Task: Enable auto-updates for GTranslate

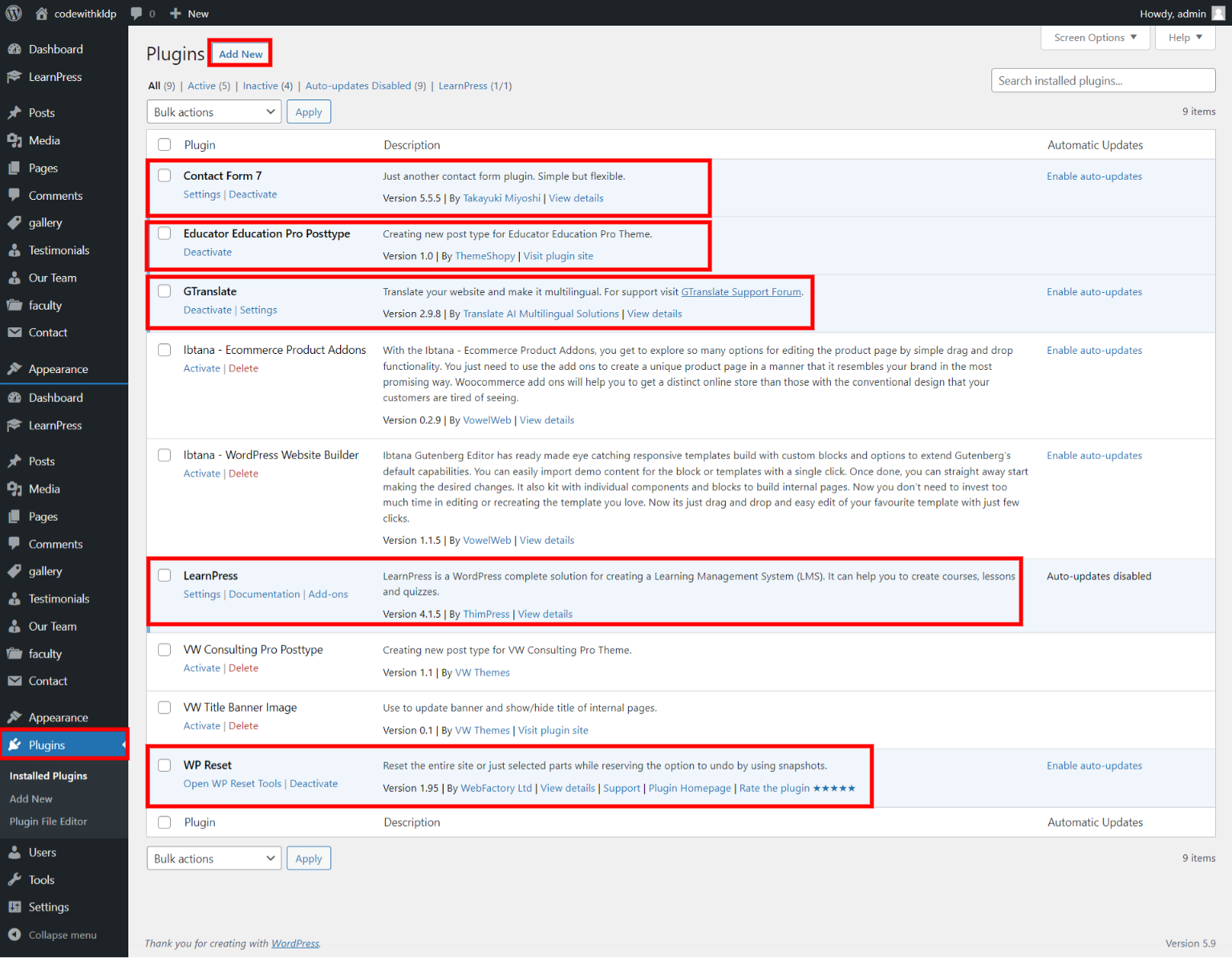Action: 1094,292
